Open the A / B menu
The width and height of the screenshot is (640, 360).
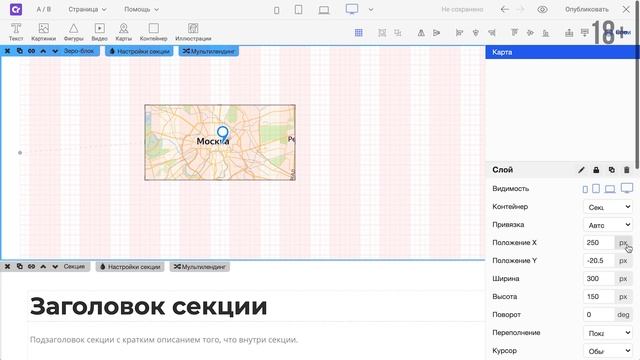pos(44,9)
